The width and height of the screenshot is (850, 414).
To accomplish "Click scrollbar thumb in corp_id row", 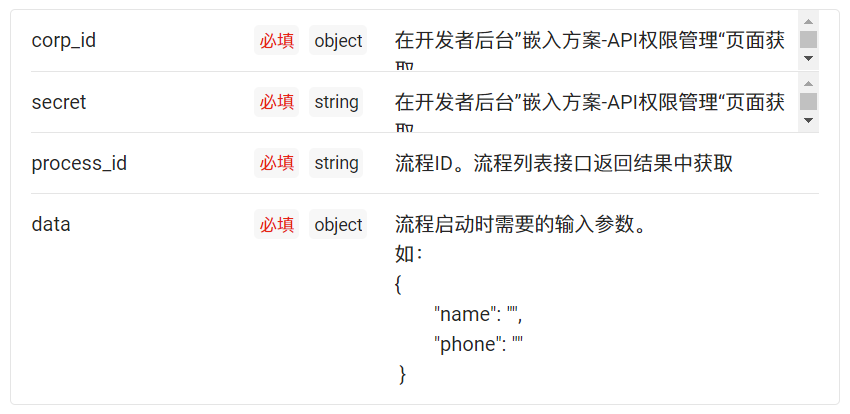I will click(808, 40).
